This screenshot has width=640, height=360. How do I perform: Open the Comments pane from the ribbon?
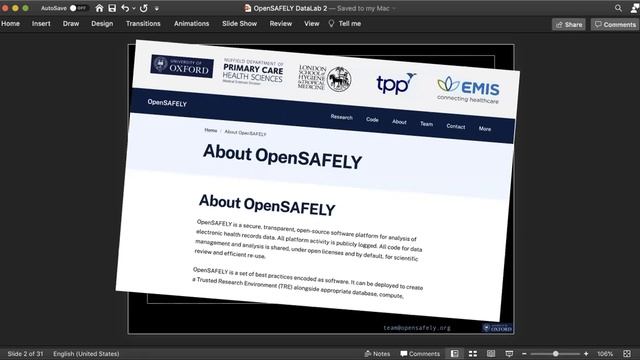615,24
